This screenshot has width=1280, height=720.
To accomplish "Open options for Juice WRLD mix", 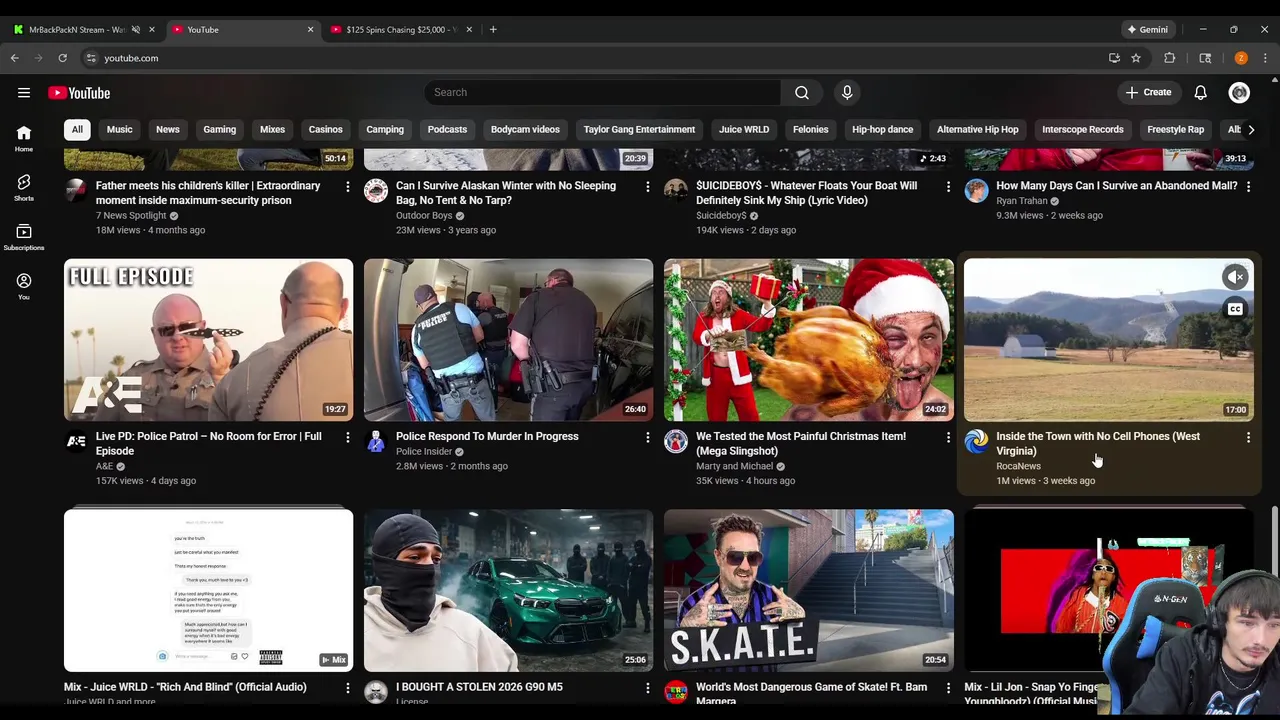I will click(x=348, y=688).
